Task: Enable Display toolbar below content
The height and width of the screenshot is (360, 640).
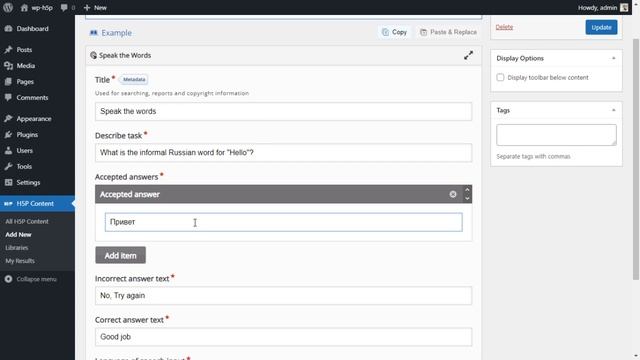Action: click(500, 78)
